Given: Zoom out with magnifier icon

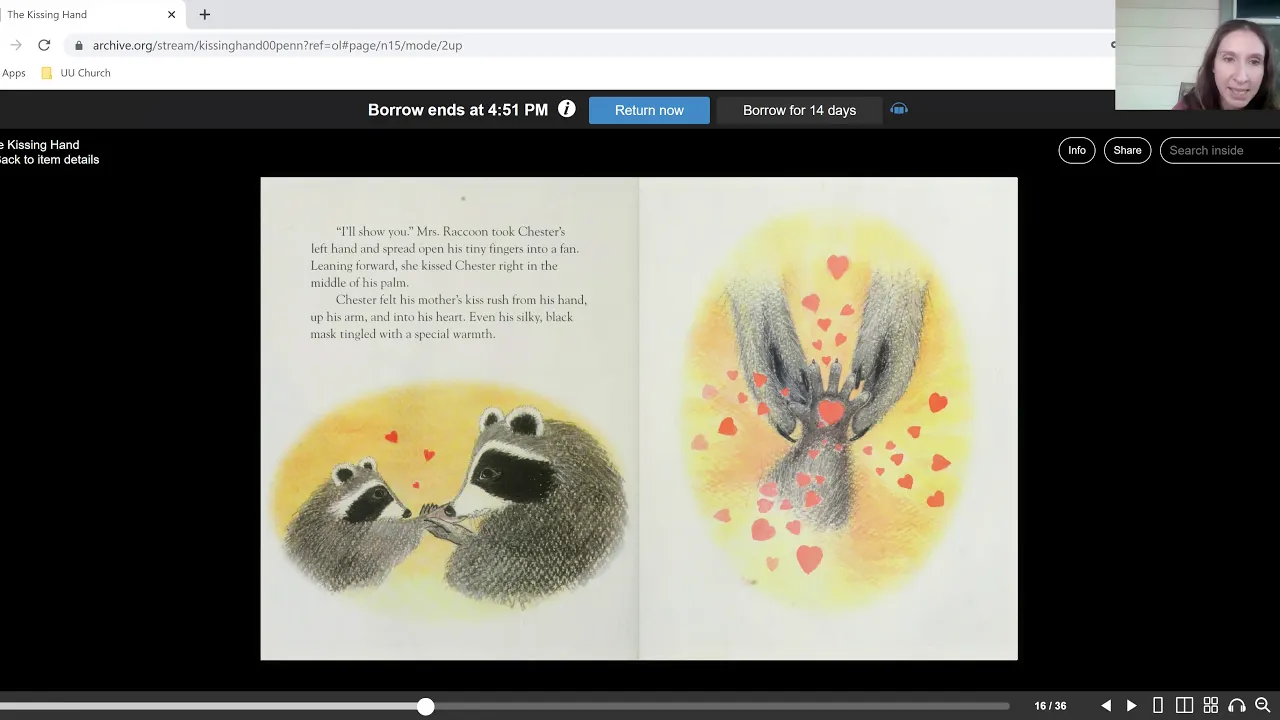Looking at the screenshot, I should (1262, 706).
